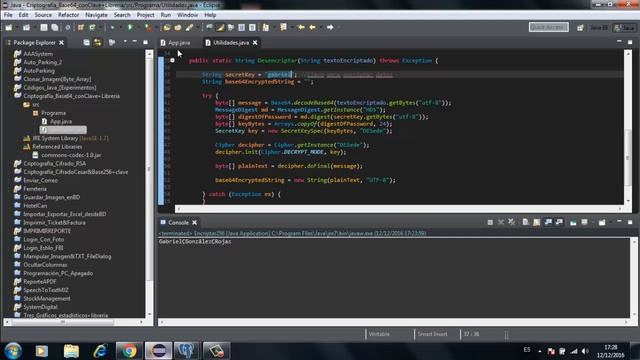This screenshot has width=640, height=360.
Task: Toggle Show Console on standard error change
Action: click(559, 222)
